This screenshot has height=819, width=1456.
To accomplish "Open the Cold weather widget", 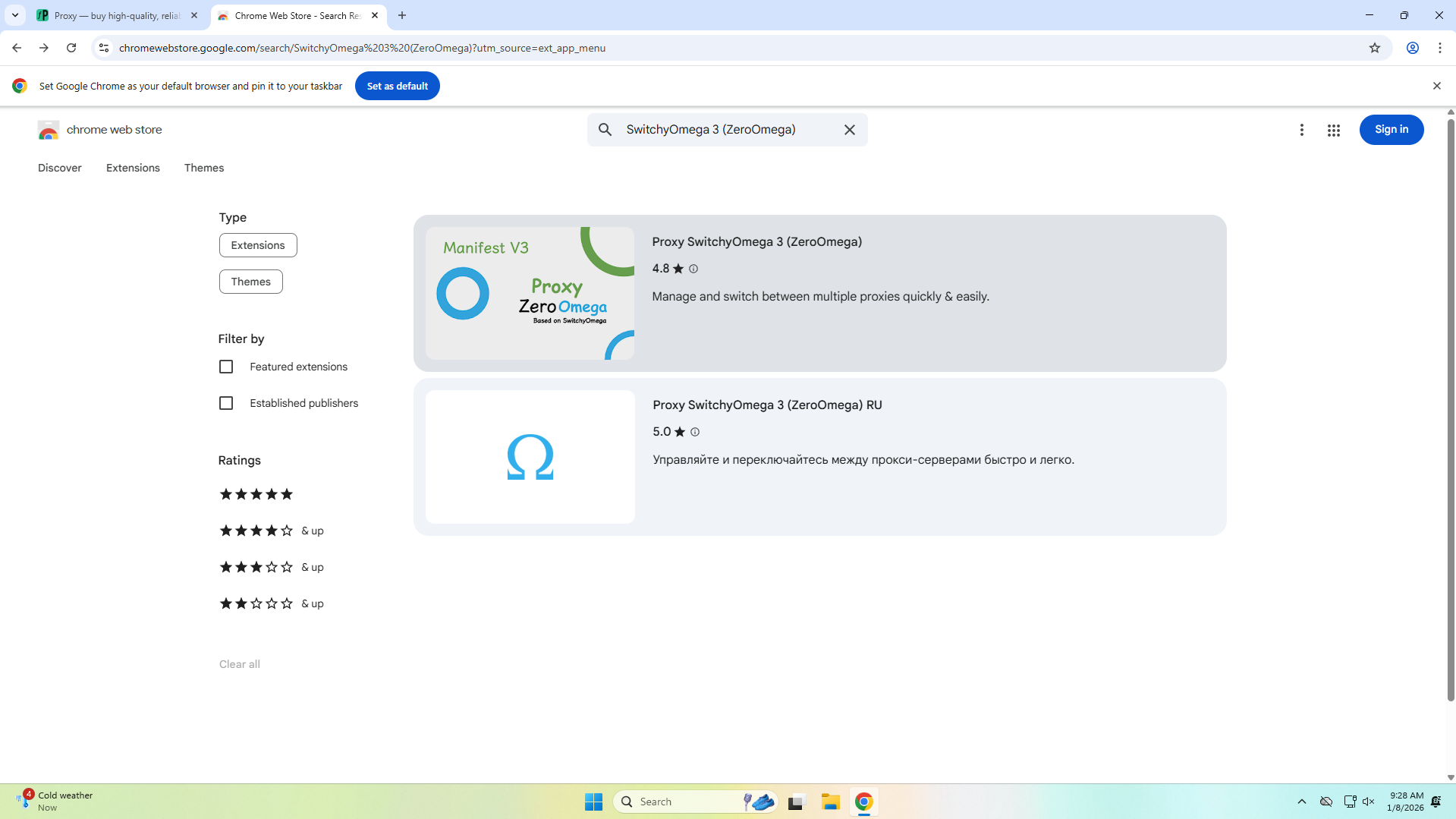I will tap(55, 801).
